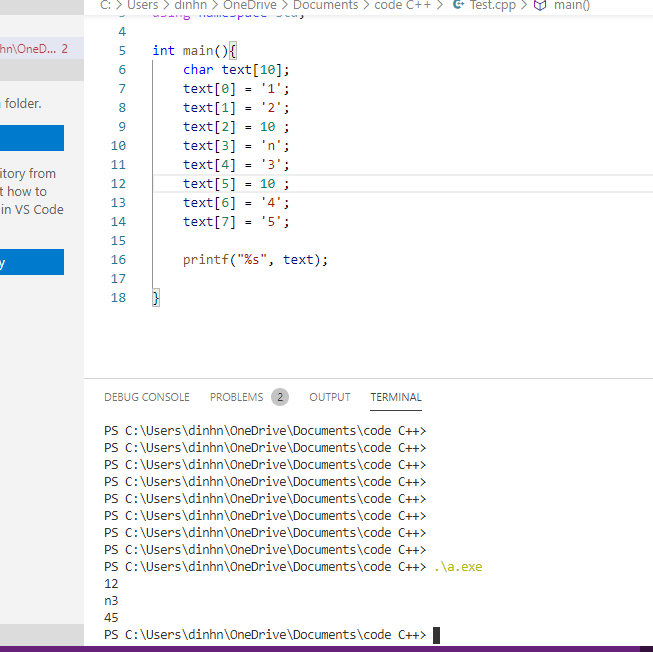The width and height of the screenshot is (653, 652).
Task: Click the main() symbol cube icon in breadcrumb
Action: coord(540,5)
